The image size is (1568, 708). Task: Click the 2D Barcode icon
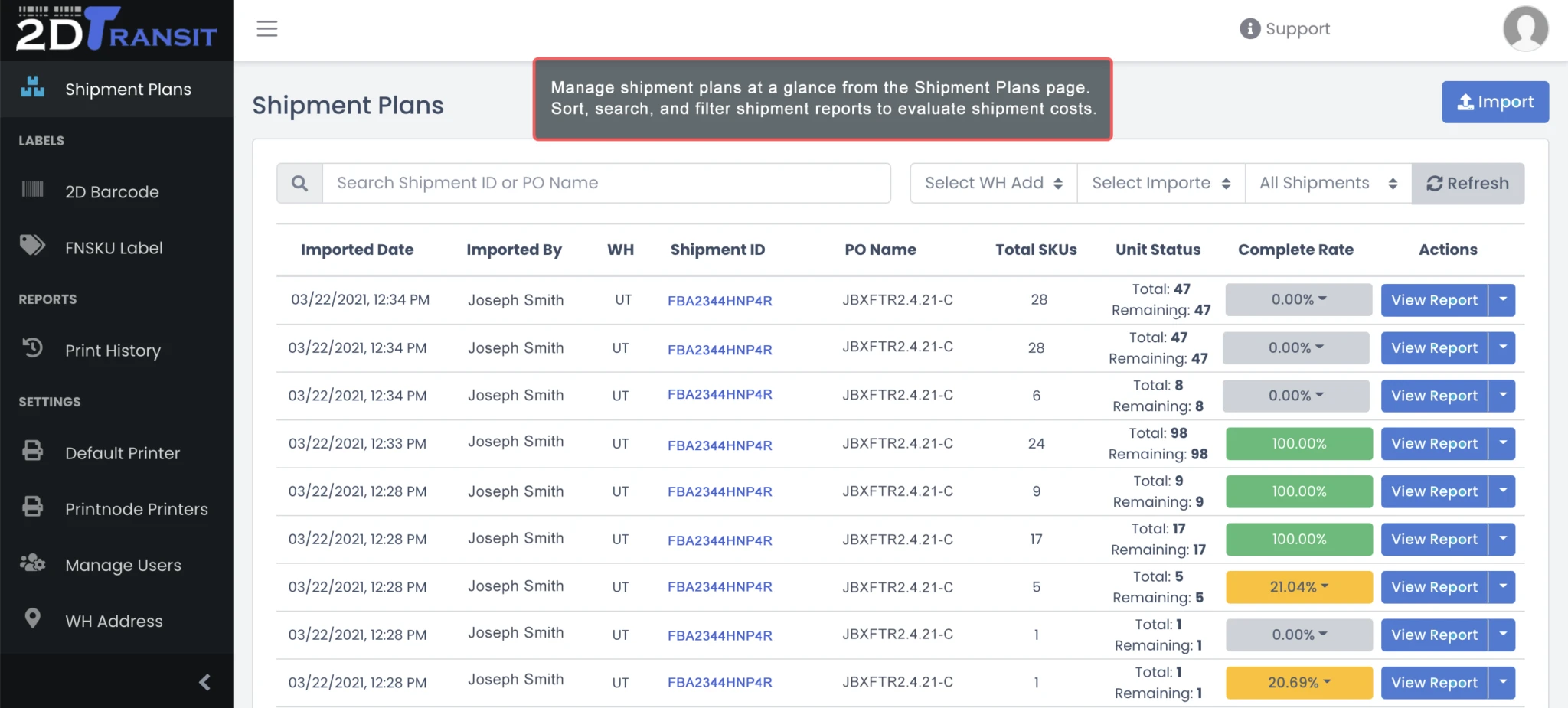32,189
